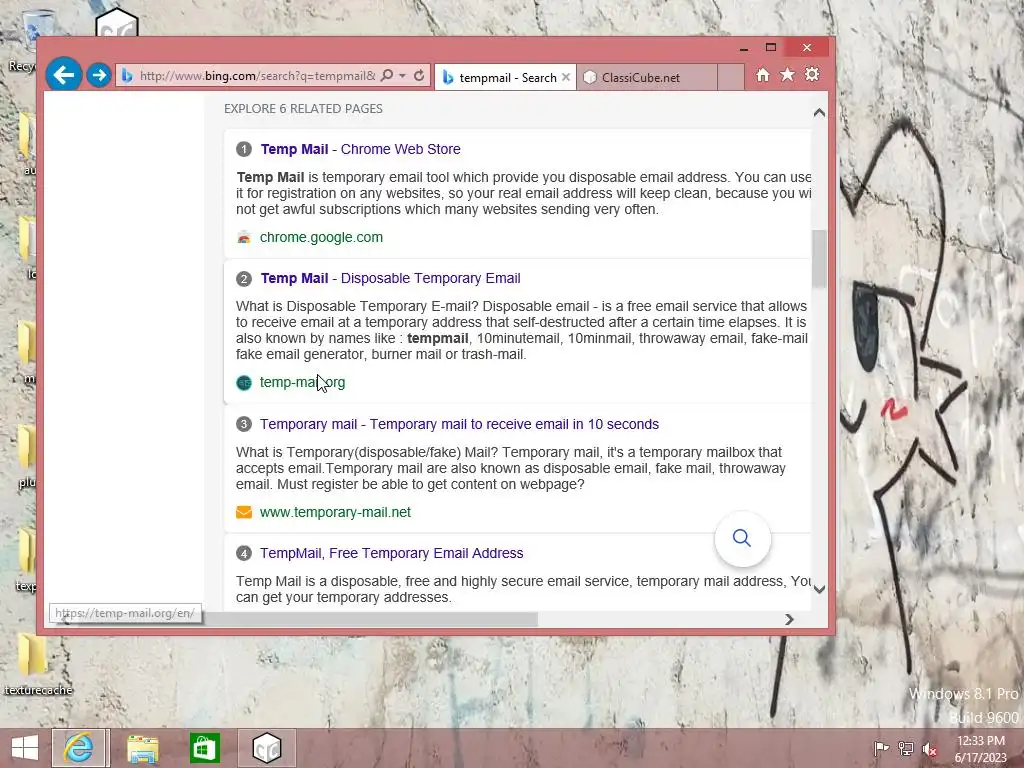1024x768 pixels.
Task: Open the taskbar clock and date
Action: (x=981, y=749)
